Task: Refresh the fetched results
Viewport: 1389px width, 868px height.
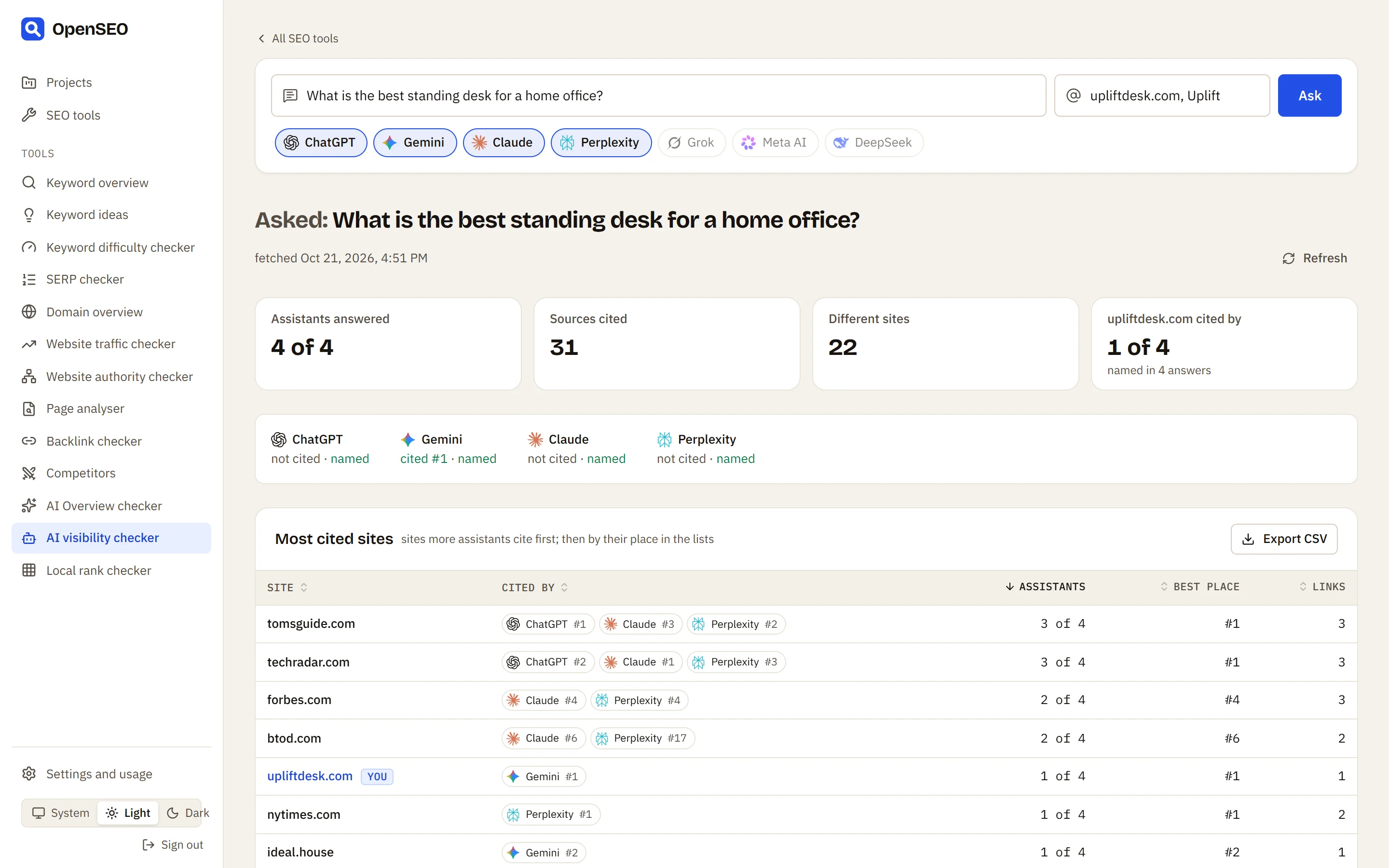Action: tap(1314, 258)
